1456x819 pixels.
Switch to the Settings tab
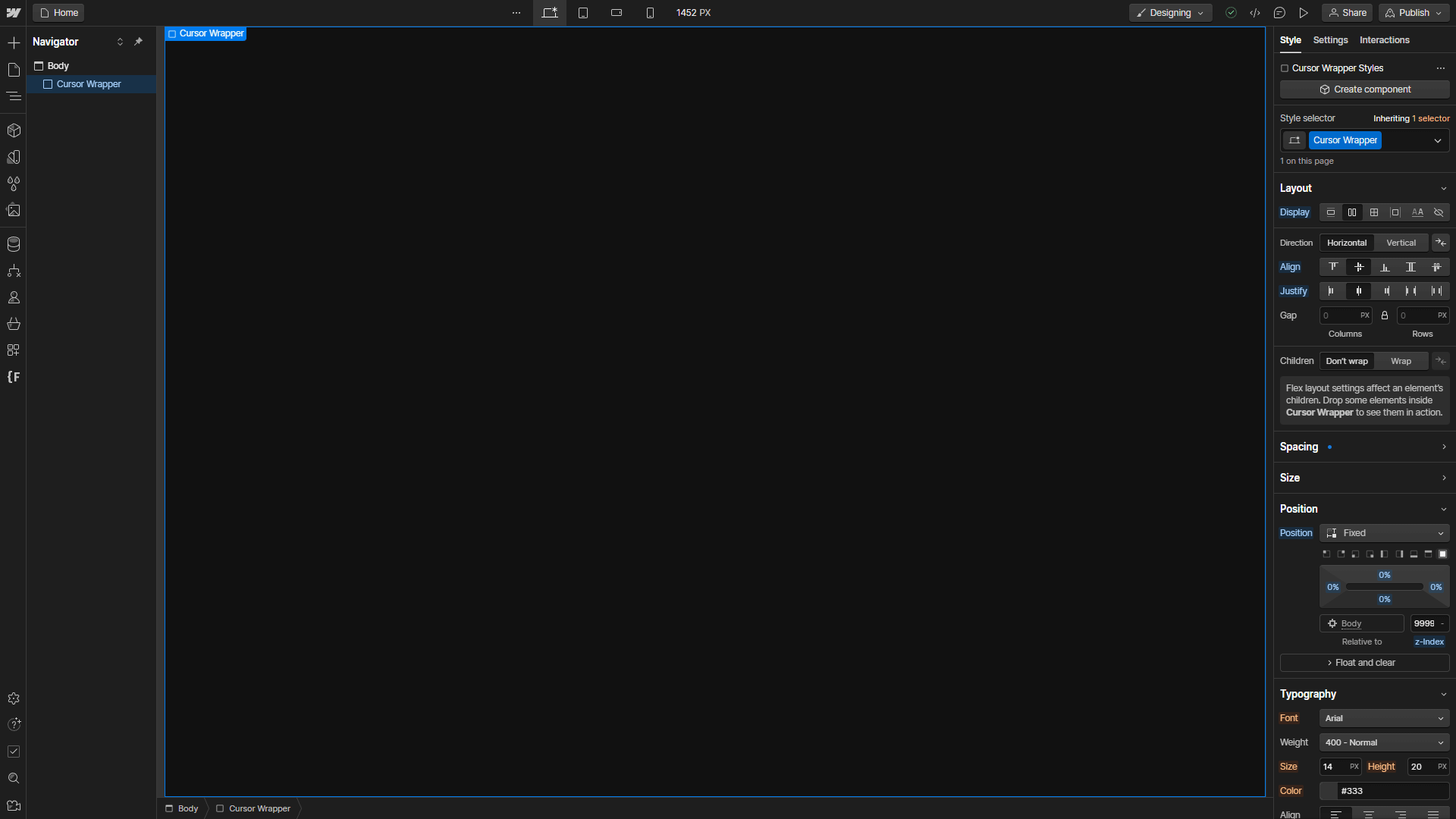click(x=1330, y=40)
